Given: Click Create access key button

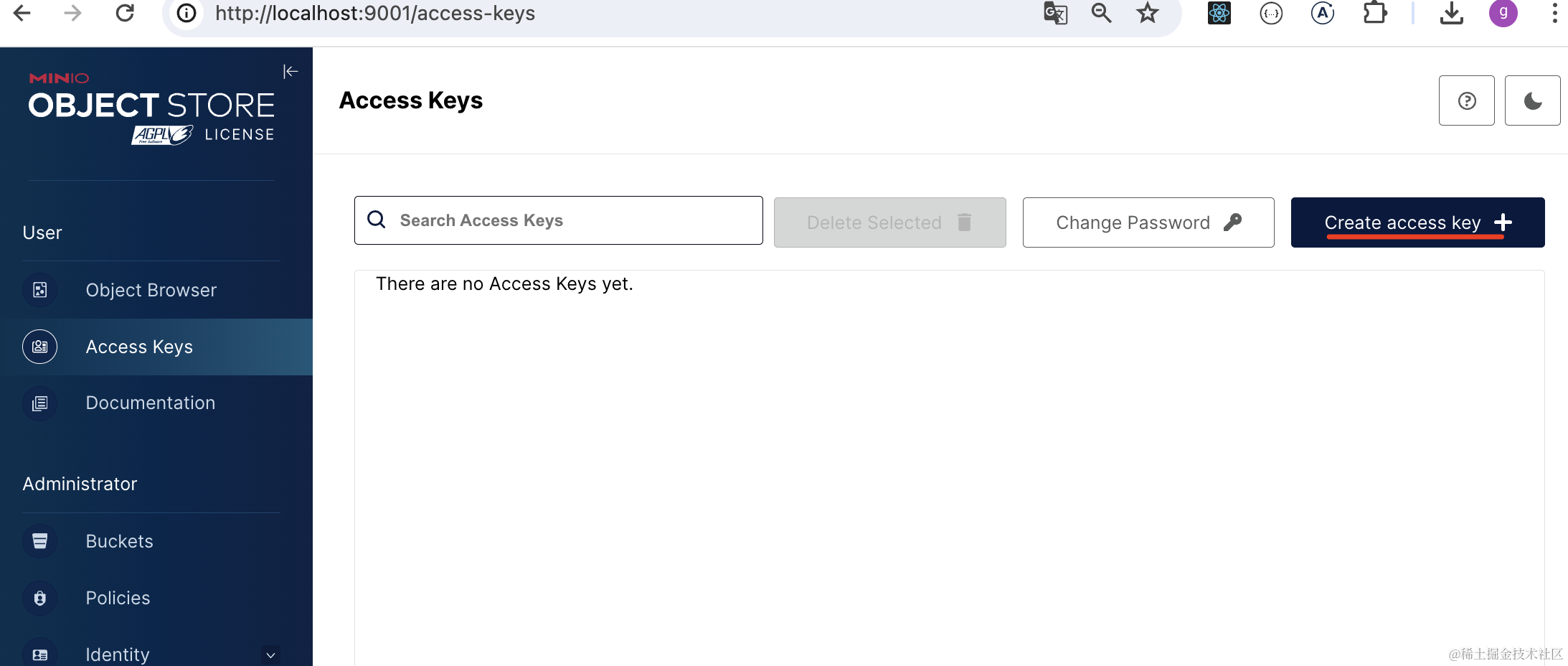Looking at the screenshot, I should tap(1418, 222).
